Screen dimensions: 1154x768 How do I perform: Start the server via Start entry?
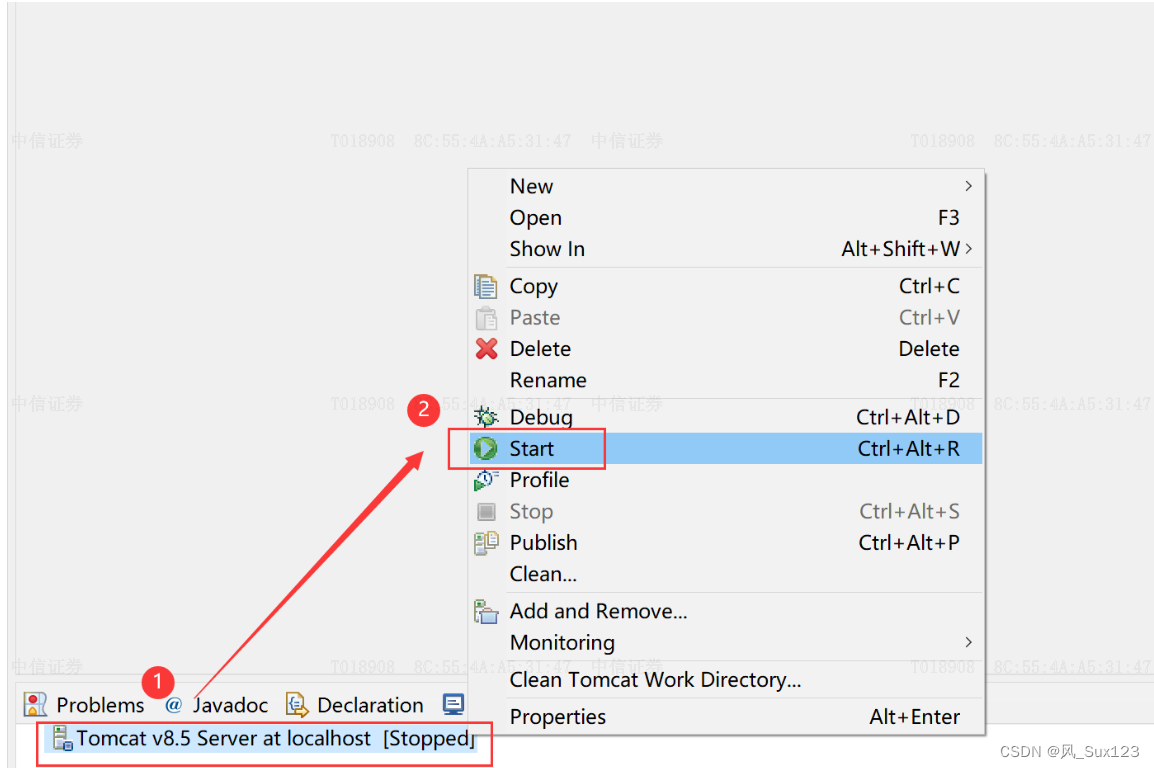[726, 448]
